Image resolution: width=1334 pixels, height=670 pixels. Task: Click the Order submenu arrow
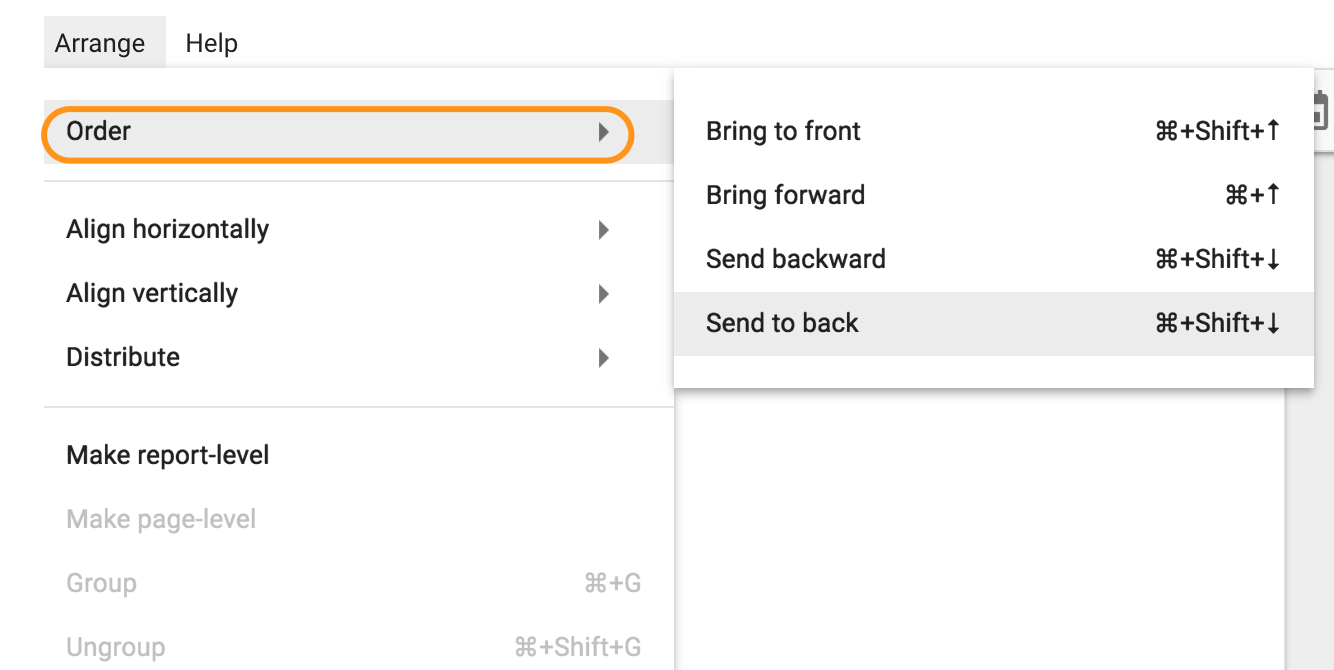603,131
